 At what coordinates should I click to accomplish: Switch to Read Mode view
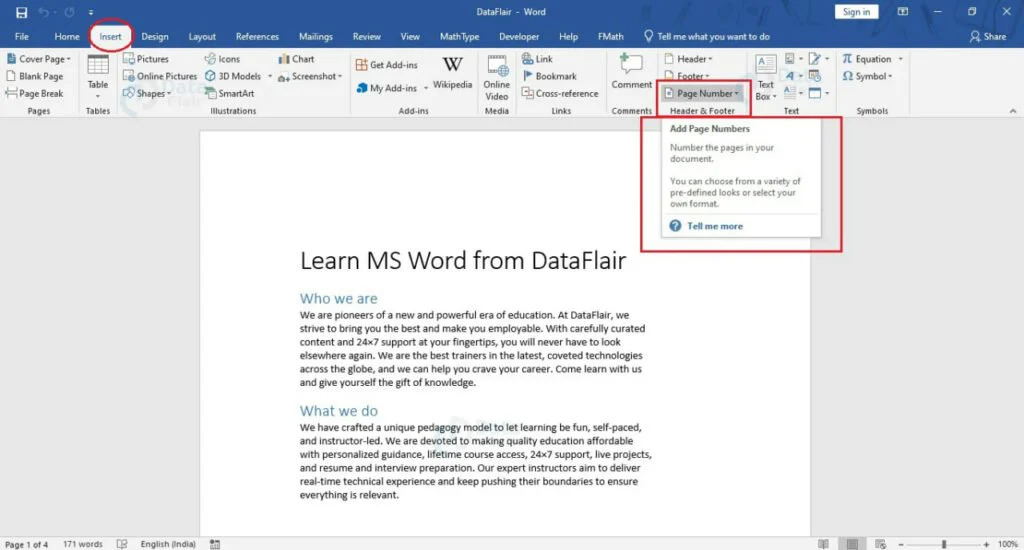tap(823, 544)
